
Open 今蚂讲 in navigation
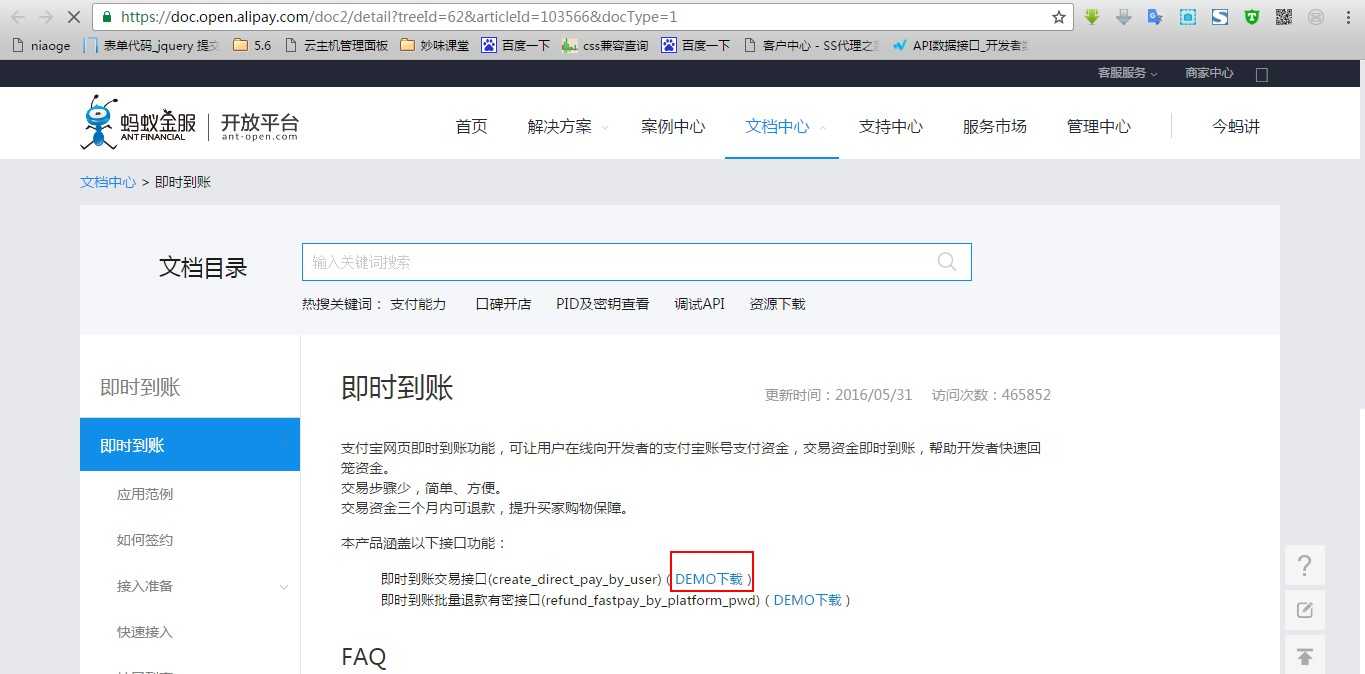pos(1236,126)
